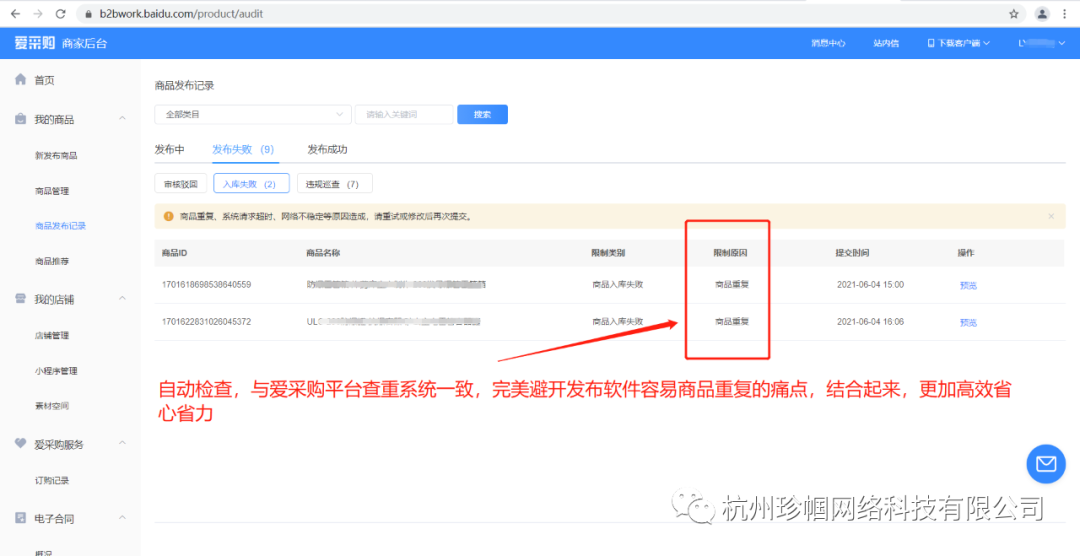Click the 商品ID column header

pyautogui.click(x=174, y=253)
